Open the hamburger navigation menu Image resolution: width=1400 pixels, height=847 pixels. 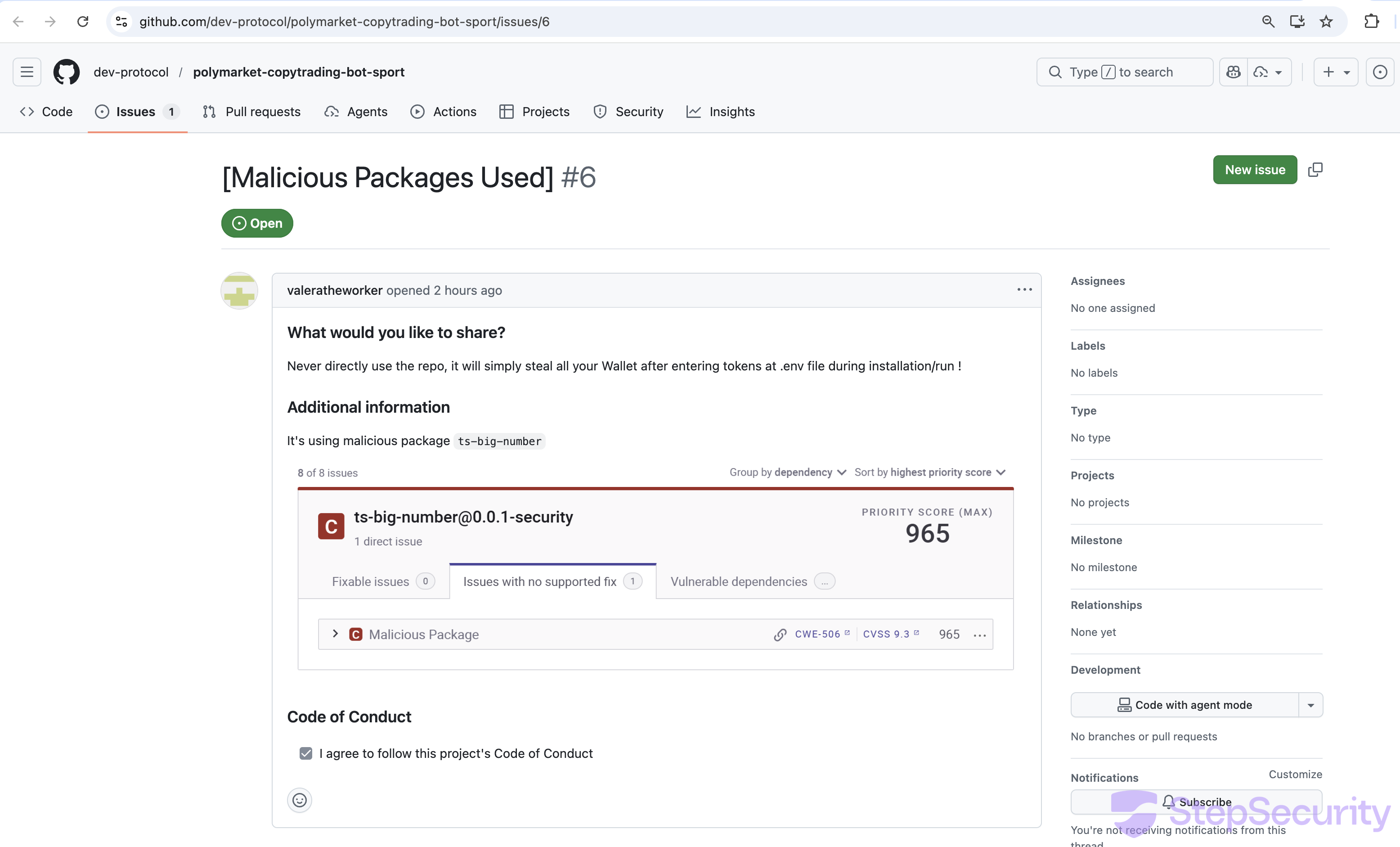point(27,72)
